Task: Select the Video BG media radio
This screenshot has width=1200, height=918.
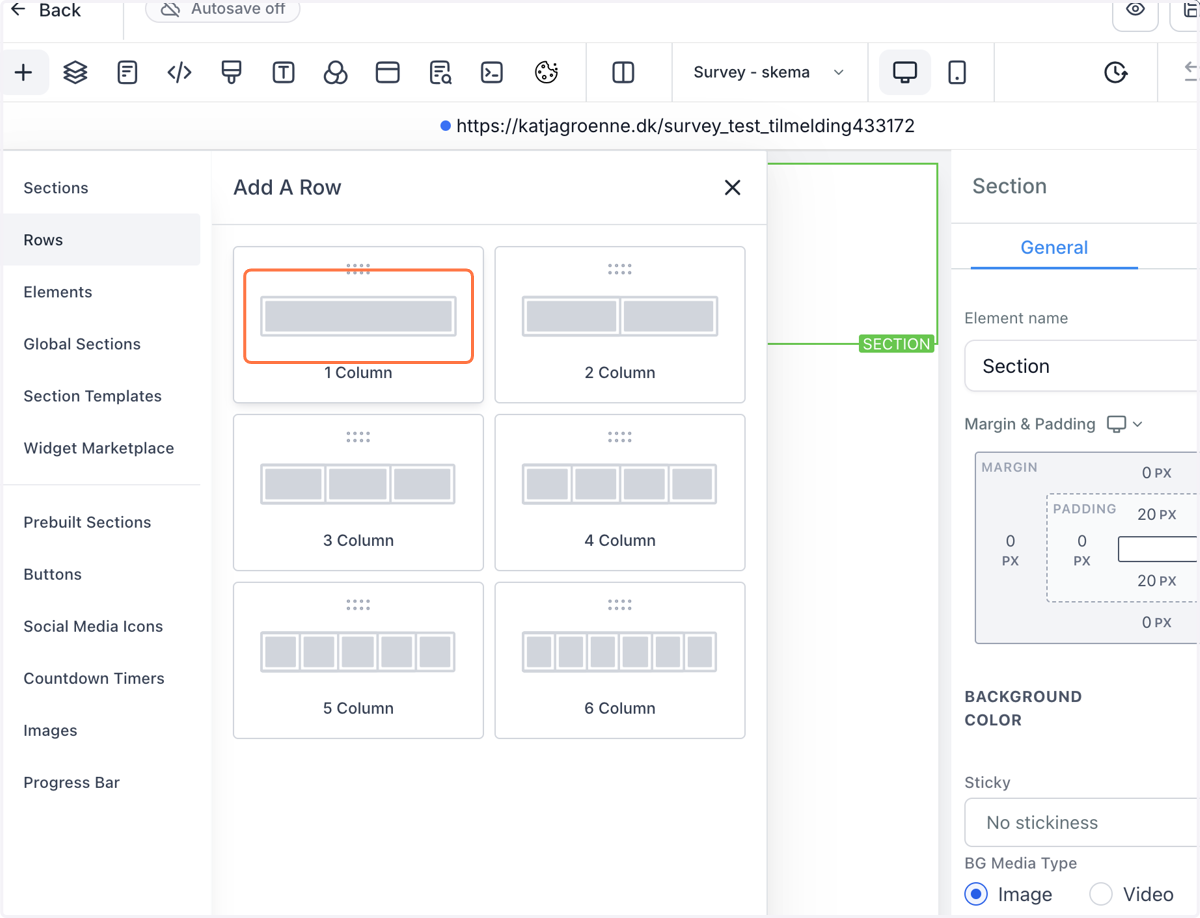Action: (1100, 894)
